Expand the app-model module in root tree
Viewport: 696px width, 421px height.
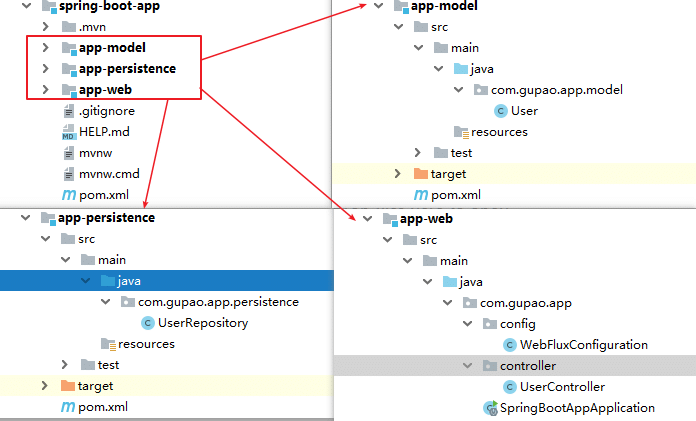click(45, 48)
